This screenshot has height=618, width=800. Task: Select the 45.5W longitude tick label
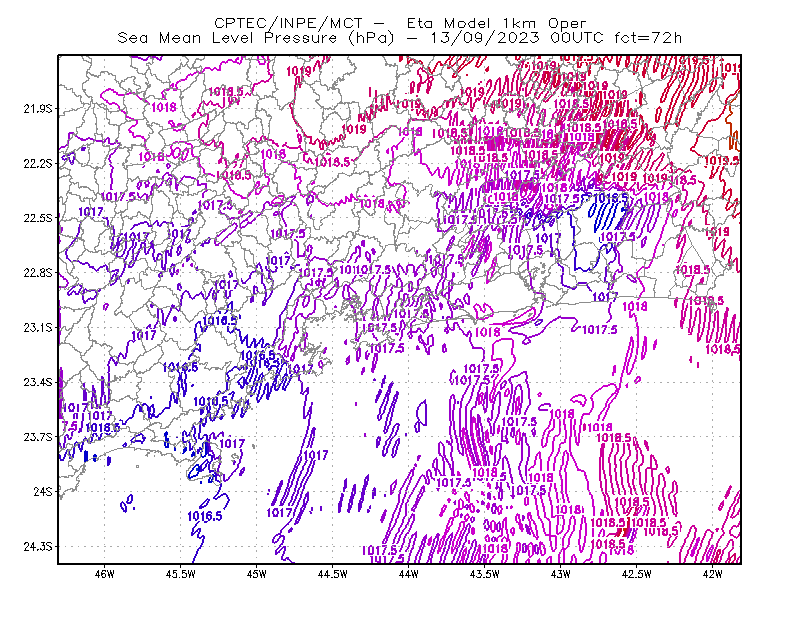pyautogui.click(x=181, y=574)
